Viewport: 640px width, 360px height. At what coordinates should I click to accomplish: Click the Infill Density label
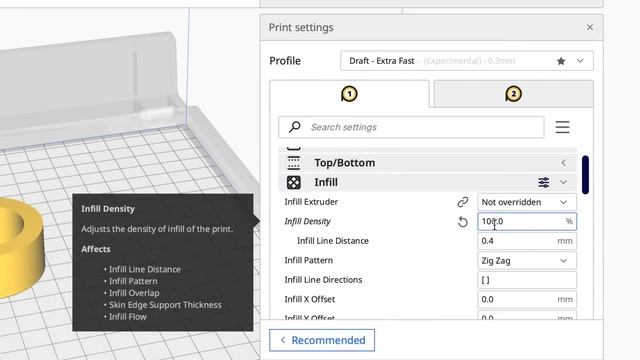[307, 221]
